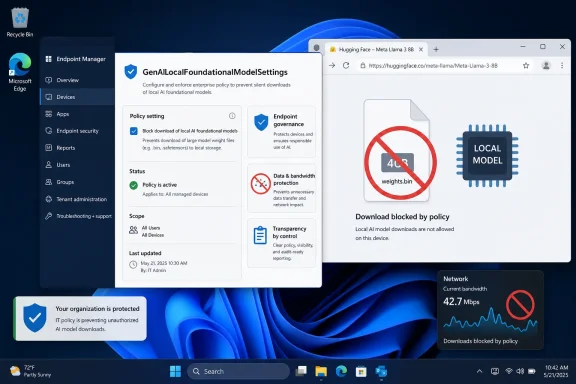
Task: Bookmark this page with the star icon
Action: coord(526,65)
